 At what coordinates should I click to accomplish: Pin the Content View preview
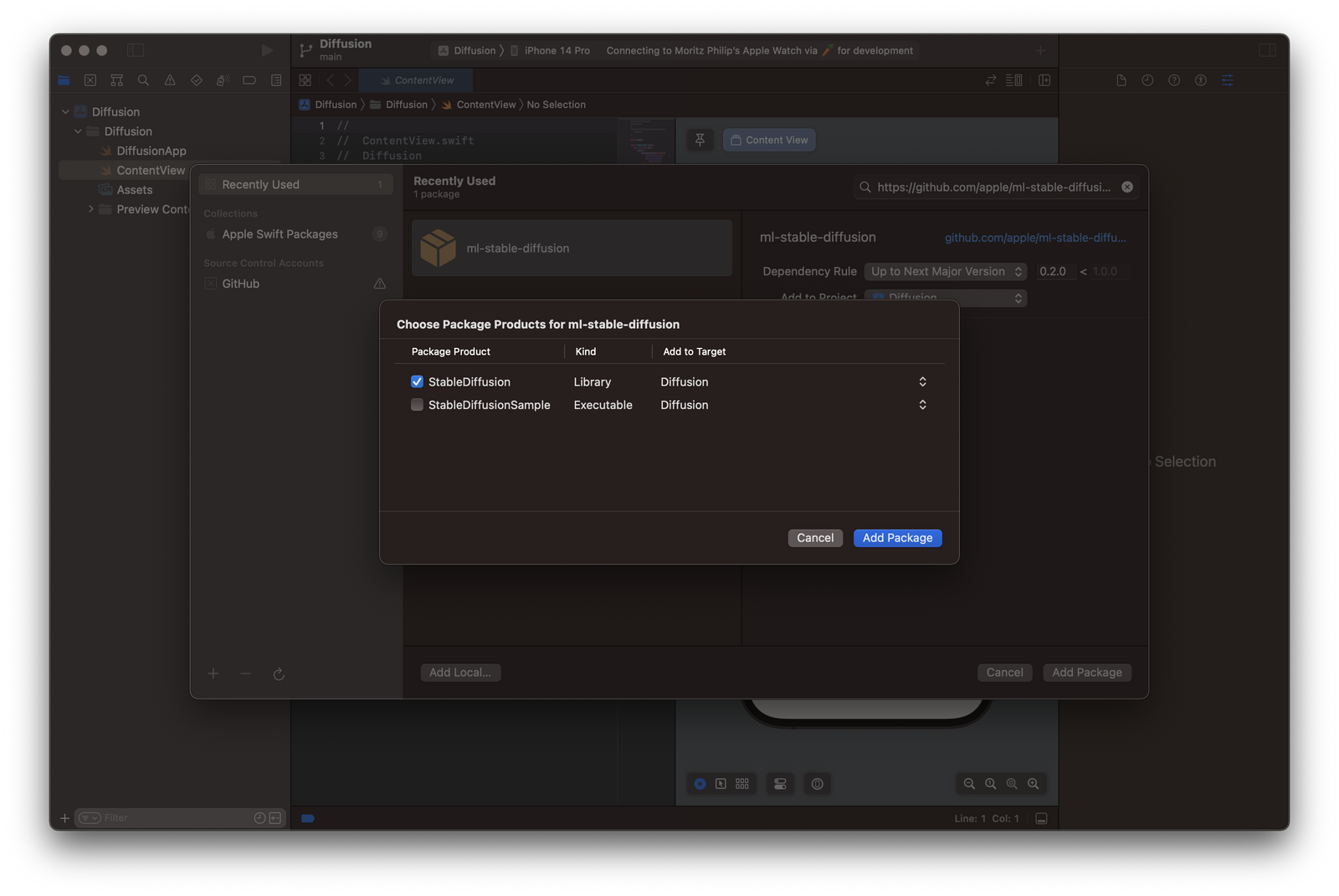point(700,141)
